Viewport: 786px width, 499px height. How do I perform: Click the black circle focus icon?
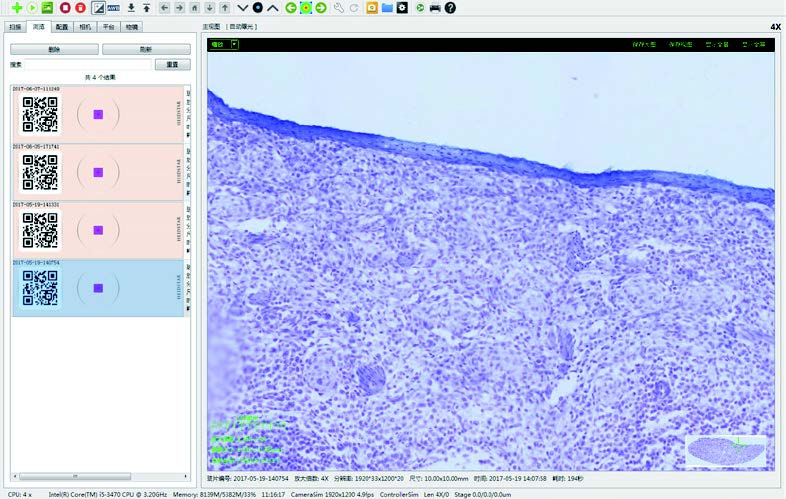pos(257,8)
